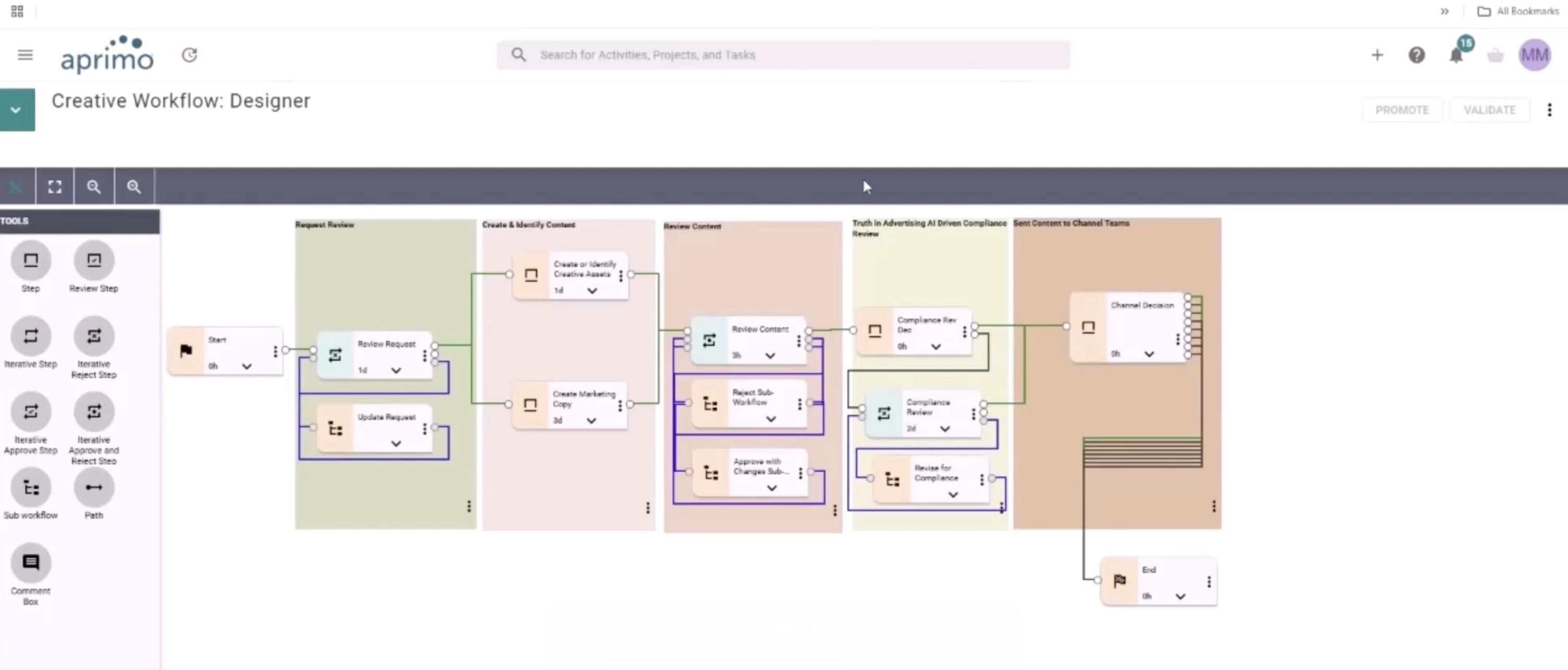
Task: Open the help question mark icon
Action: point(1416,55)
